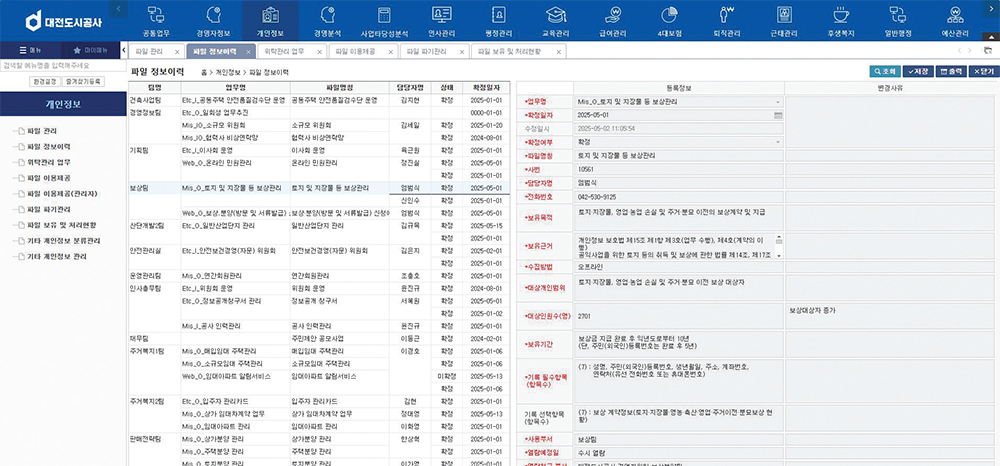This screenshot has width=1000, height=466.
Task: Click the 조회 search button
Action: click(885, 72)
